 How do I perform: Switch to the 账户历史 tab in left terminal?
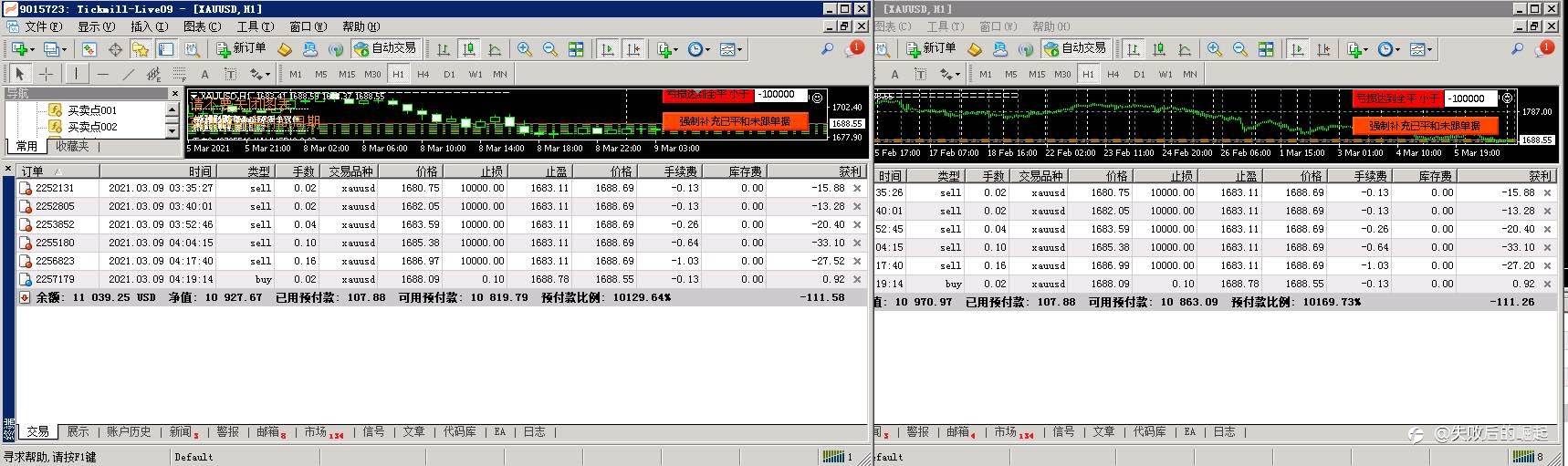pyautogui.click(x=129, y=432)
